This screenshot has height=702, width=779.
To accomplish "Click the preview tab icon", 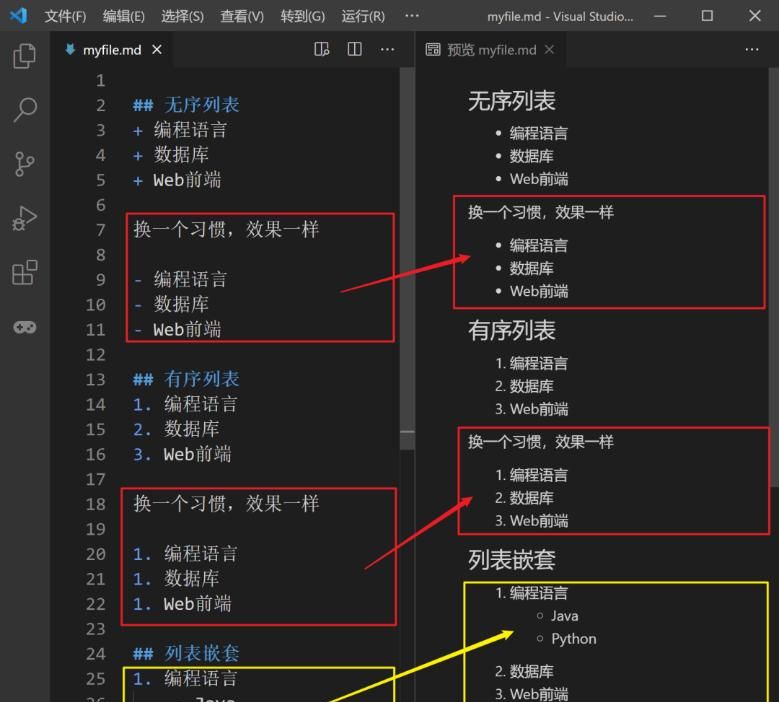I will 433,49.
